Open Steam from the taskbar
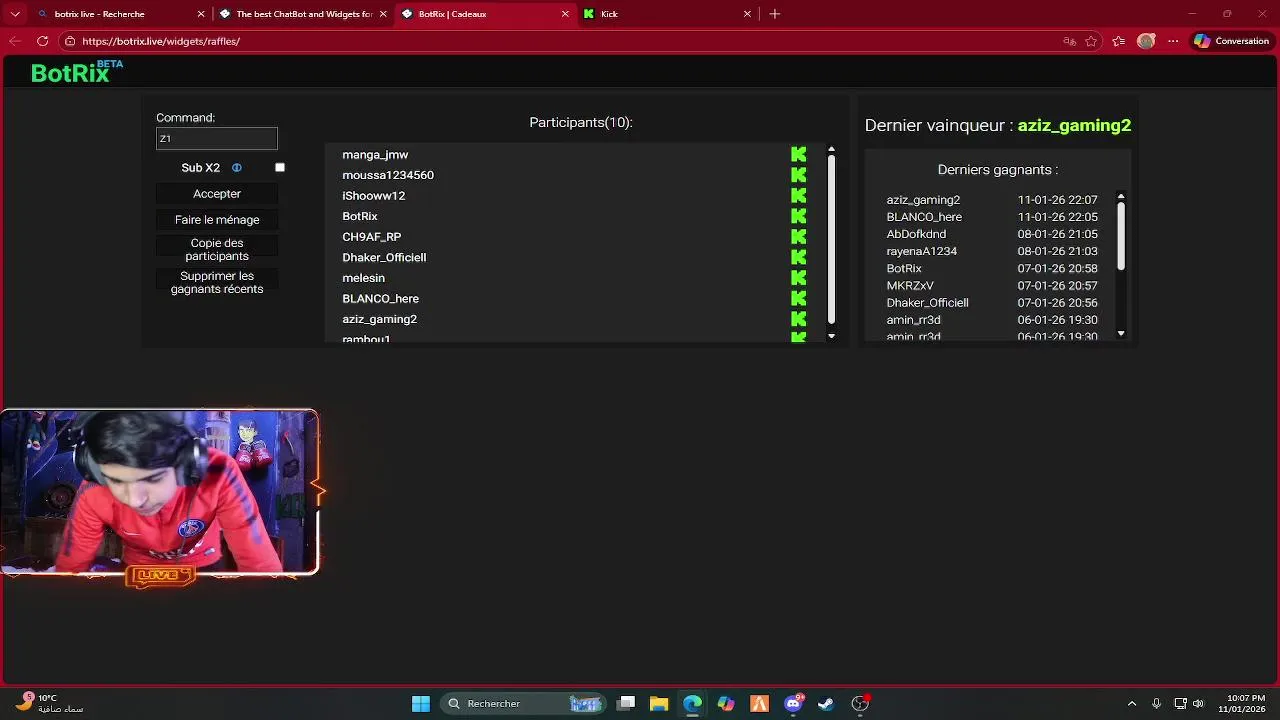This screenshot has width=1280, height=720. (826, 704)
